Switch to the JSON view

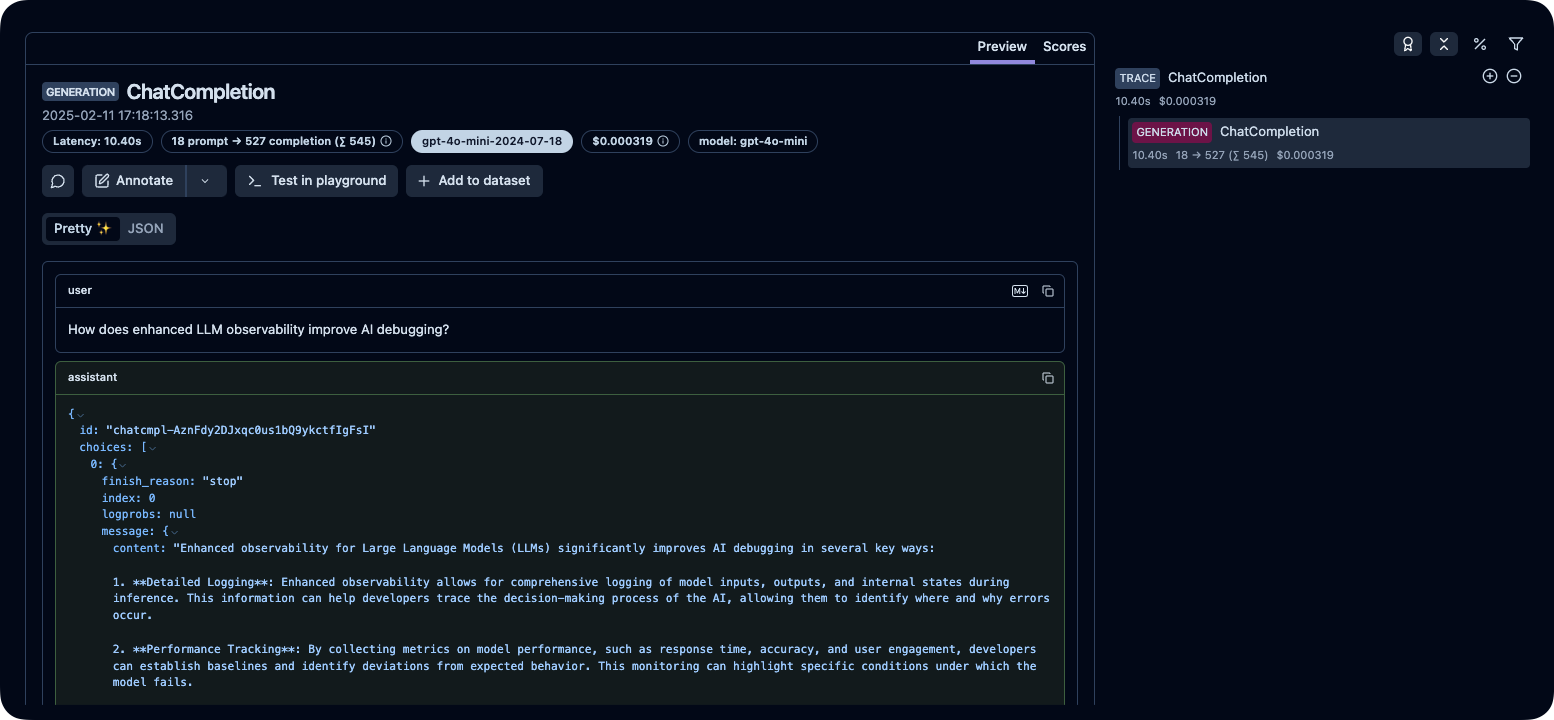tap(146, 229)
